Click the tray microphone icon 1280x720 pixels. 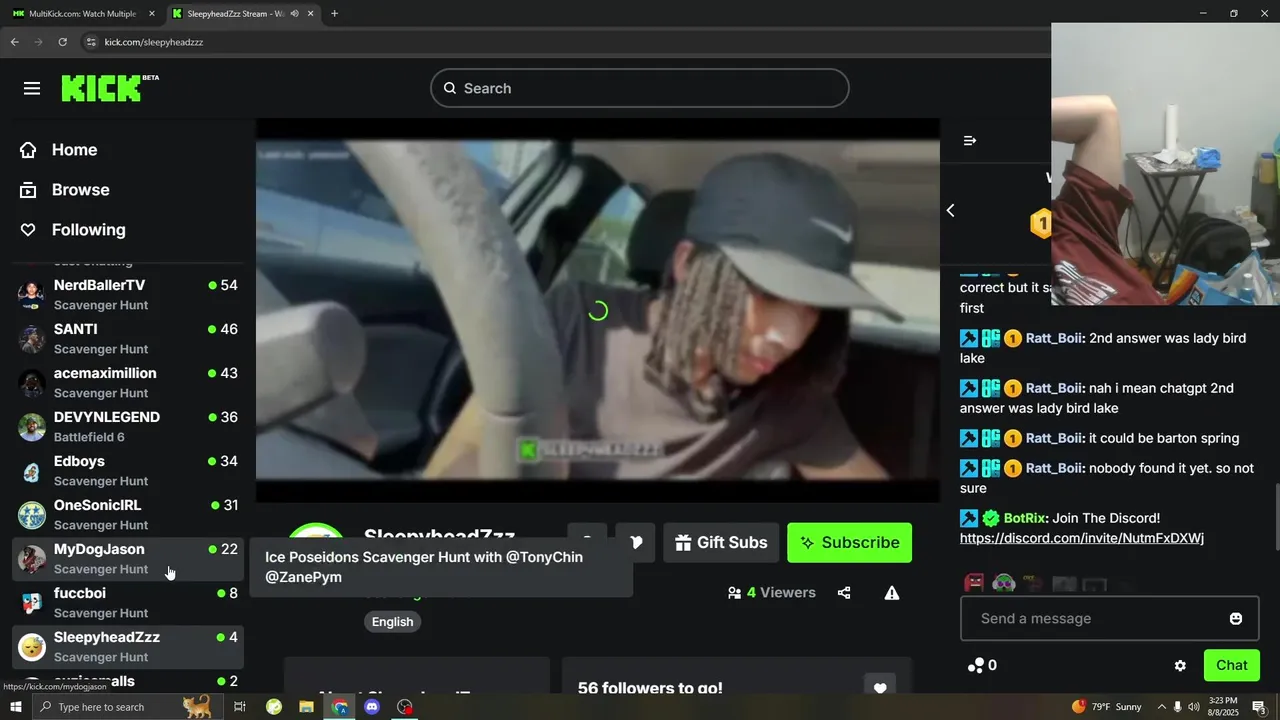[x=1177, y=707]
